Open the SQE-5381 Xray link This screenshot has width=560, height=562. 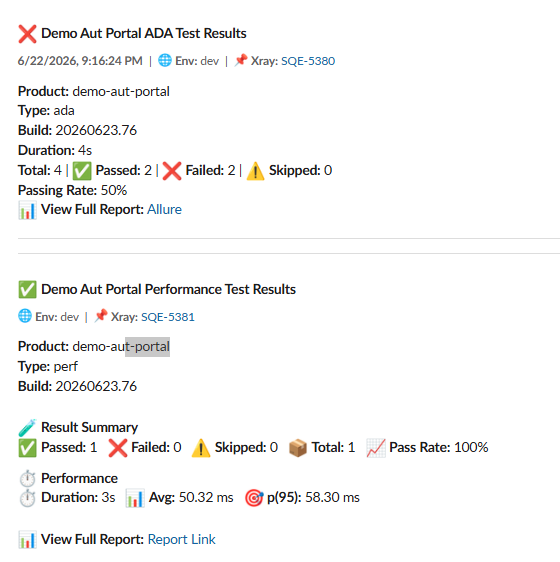tap(168, 317)
